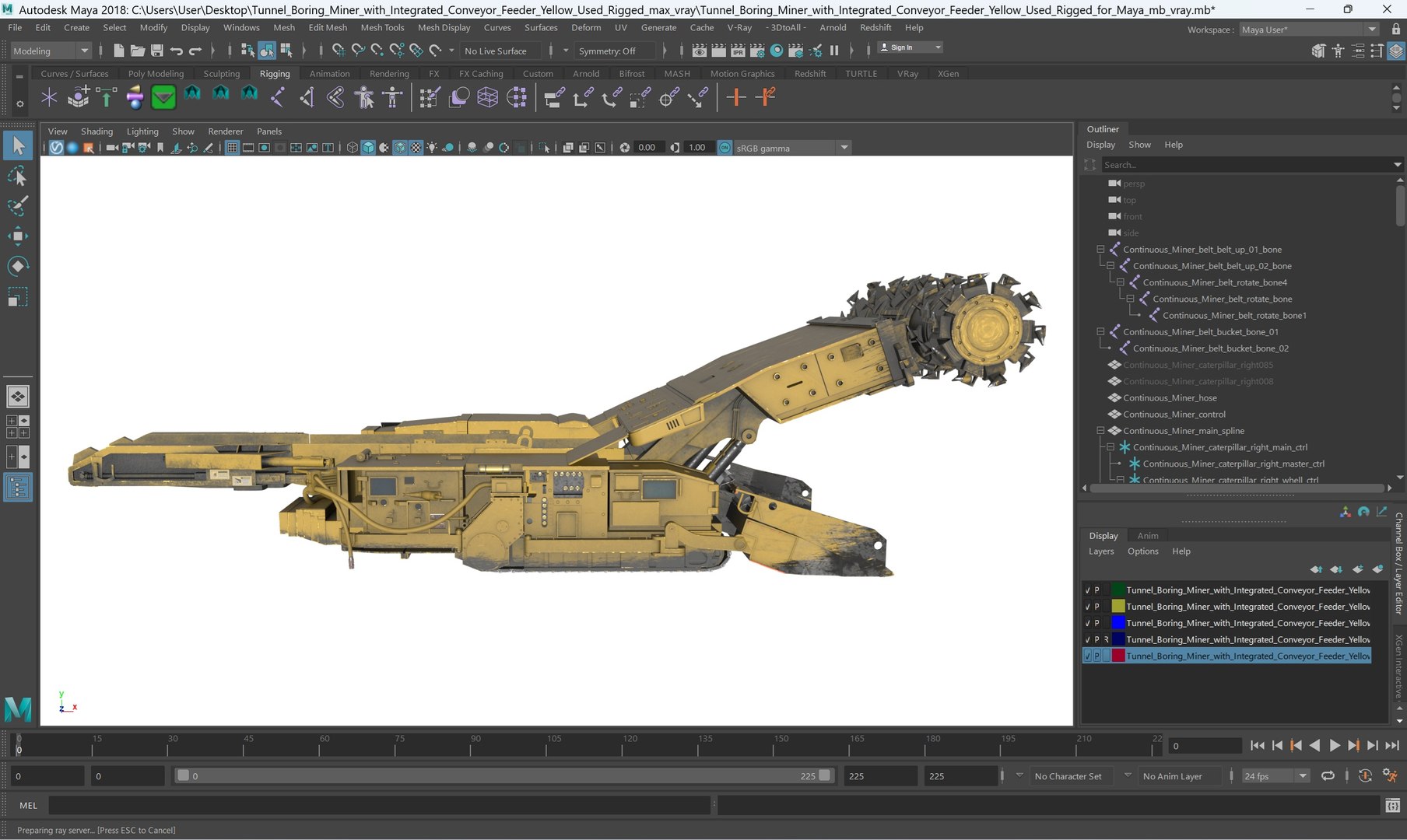Click the New Scene icon

pyautogui.click(x=118, y=51)
